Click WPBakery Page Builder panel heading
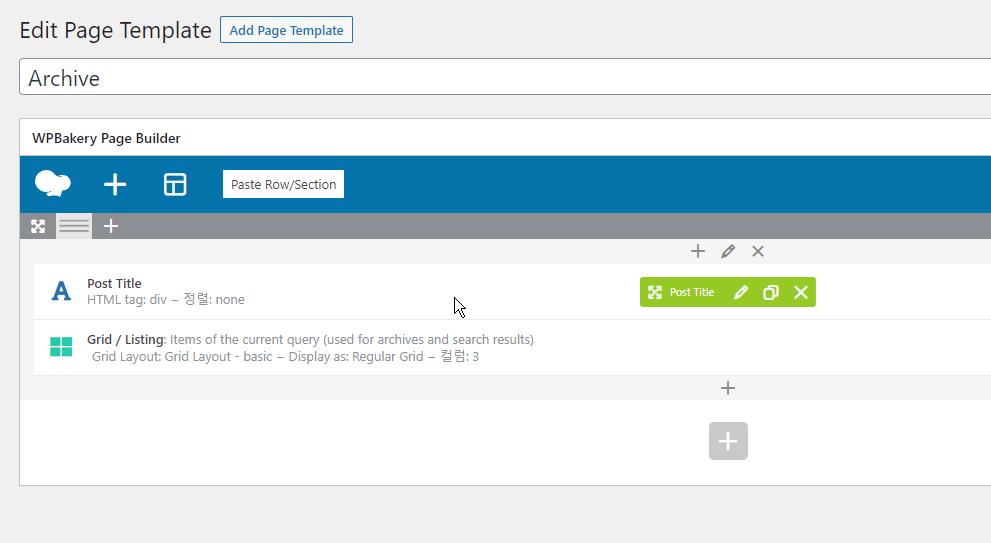This screenshot has height=543, width=991. coord(106,138)
